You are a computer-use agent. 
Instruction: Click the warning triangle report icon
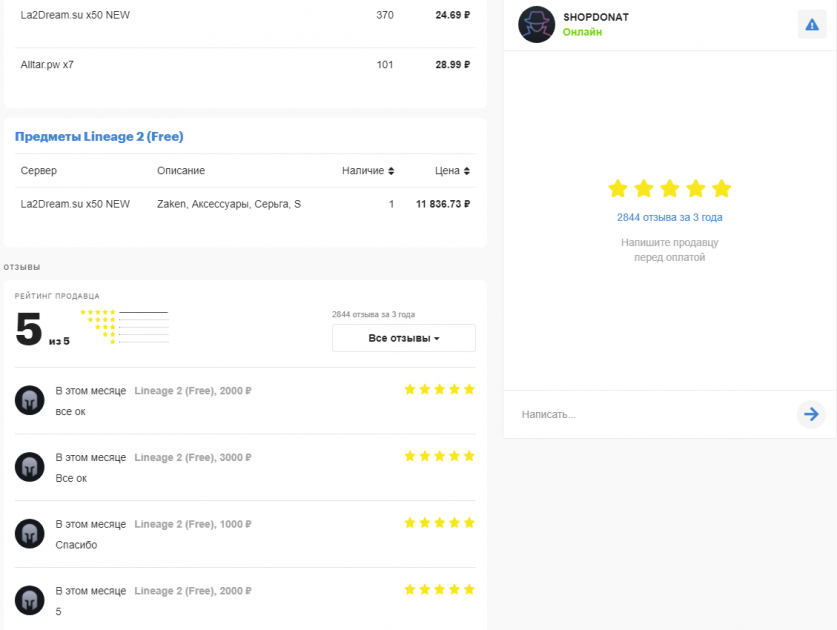click(x=811, y=24)
